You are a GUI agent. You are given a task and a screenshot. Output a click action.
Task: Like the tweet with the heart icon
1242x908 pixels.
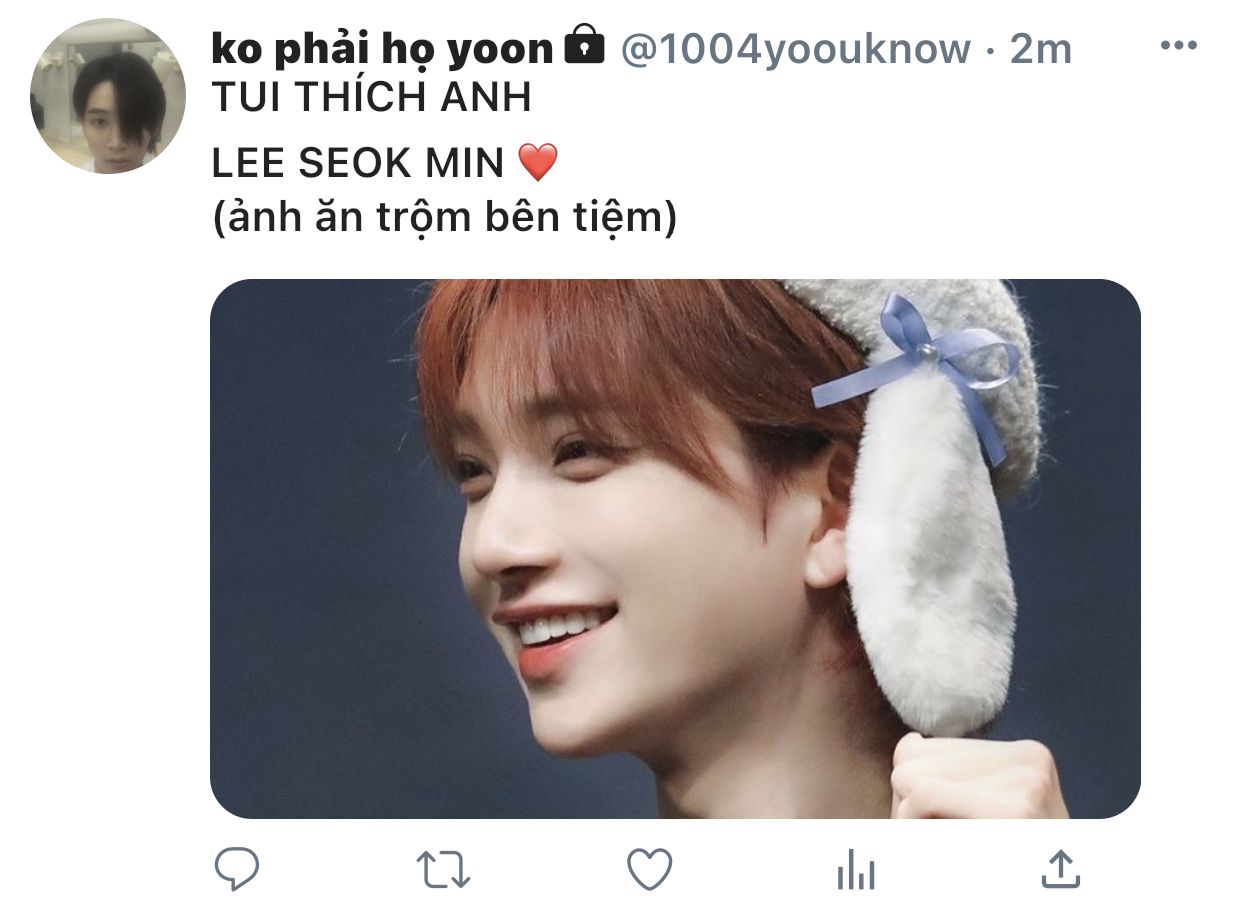coord(649,869)
